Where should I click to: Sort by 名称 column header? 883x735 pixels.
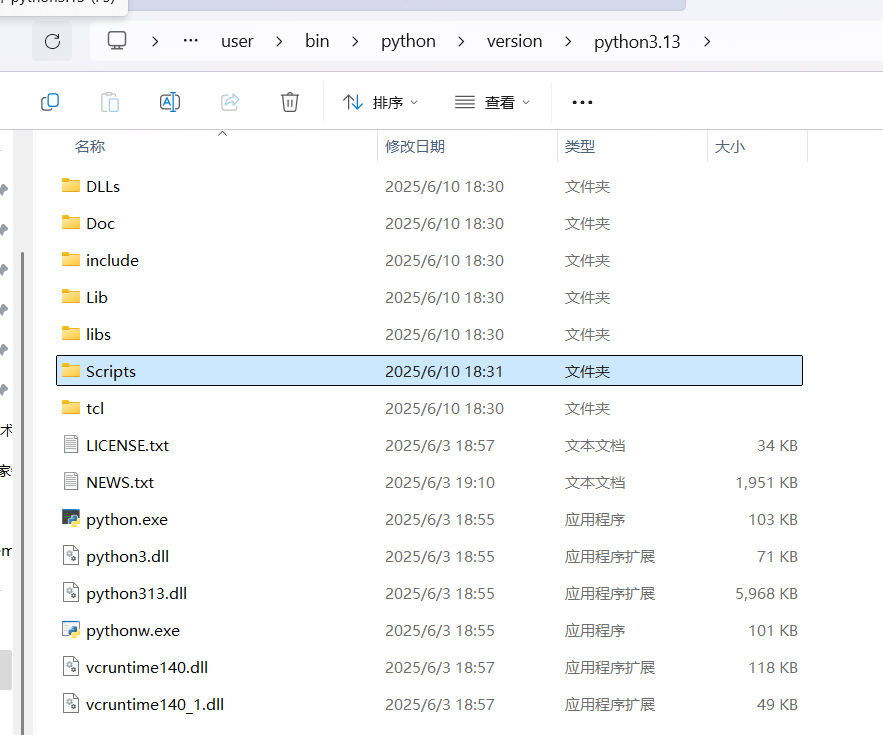point(90,146)
